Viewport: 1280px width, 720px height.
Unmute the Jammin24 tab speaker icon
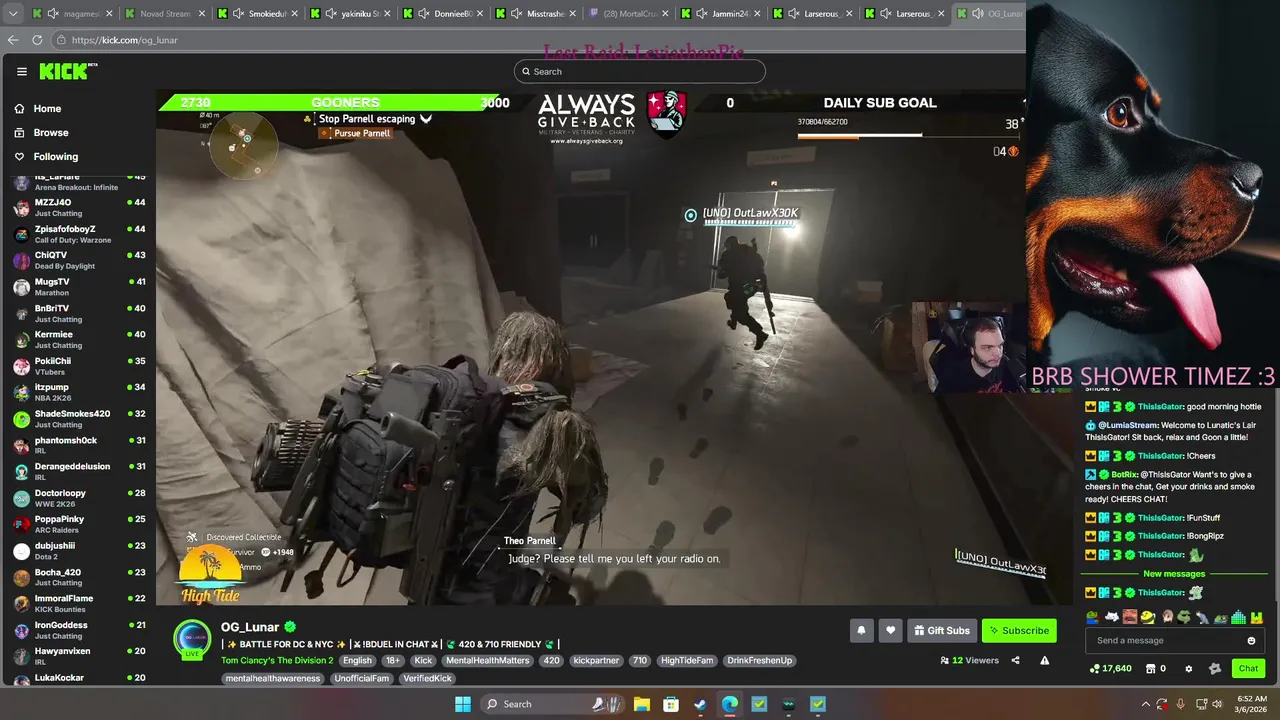701,14
